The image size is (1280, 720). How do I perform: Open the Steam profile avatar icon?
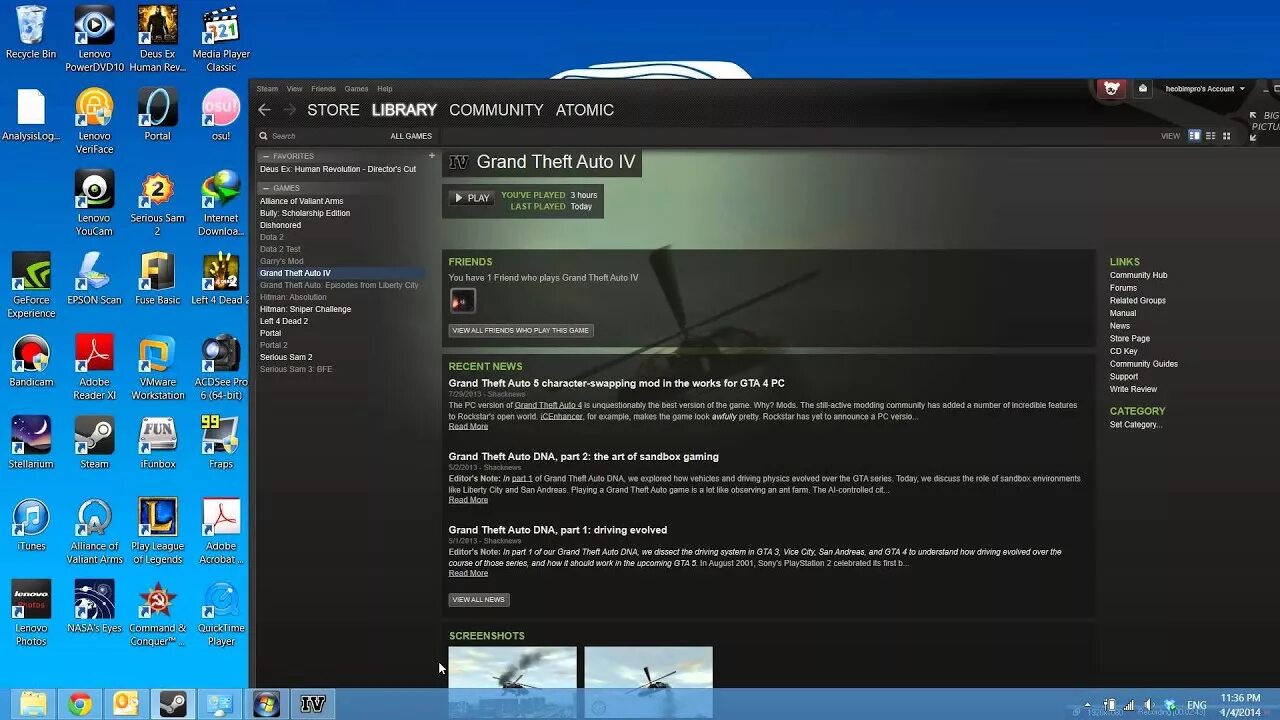tap(1111, 88)
